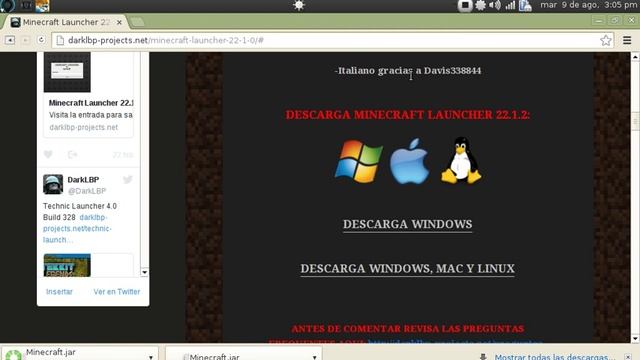Close the downloads bar
Viewport: 640px width, 360px height.
(x=628, y=357)
